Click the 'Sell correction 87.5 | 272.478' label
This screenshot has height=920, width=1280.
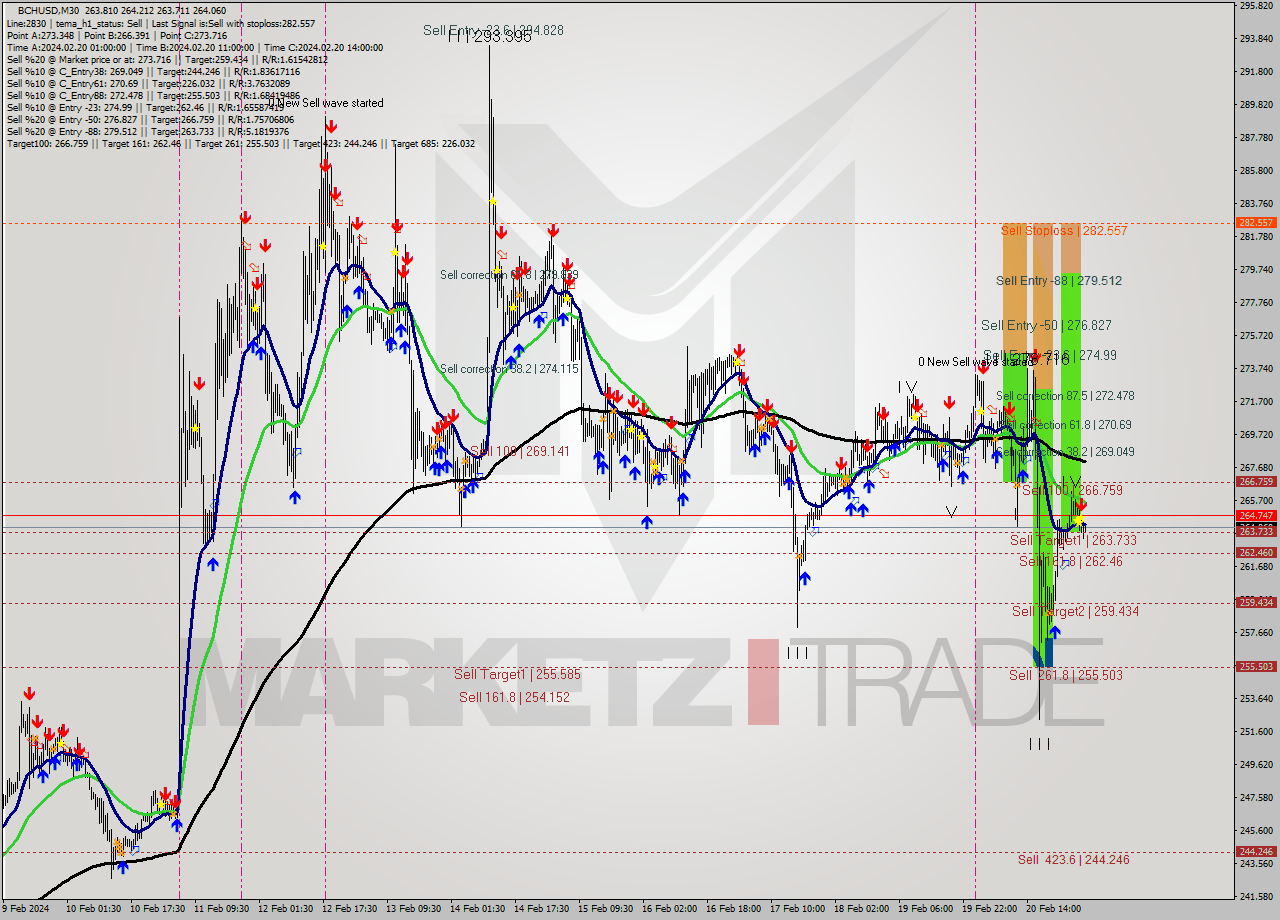(1066, 396)
